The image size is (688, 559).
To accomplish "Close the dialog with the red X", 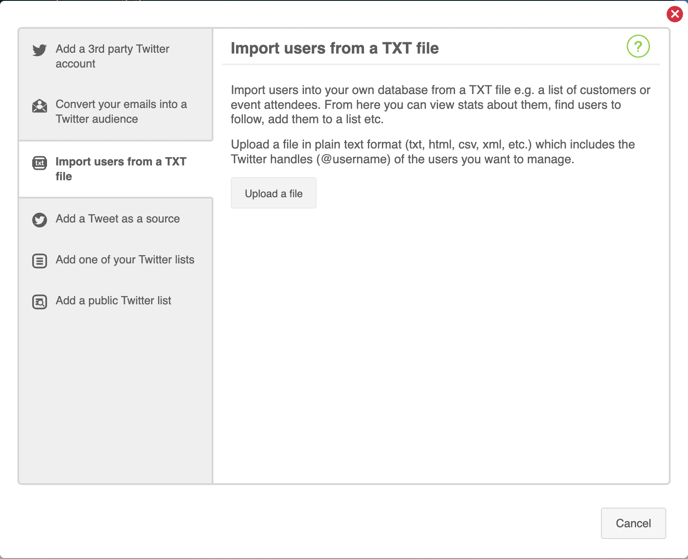I will pyautogui.click(x=674, y=14).
